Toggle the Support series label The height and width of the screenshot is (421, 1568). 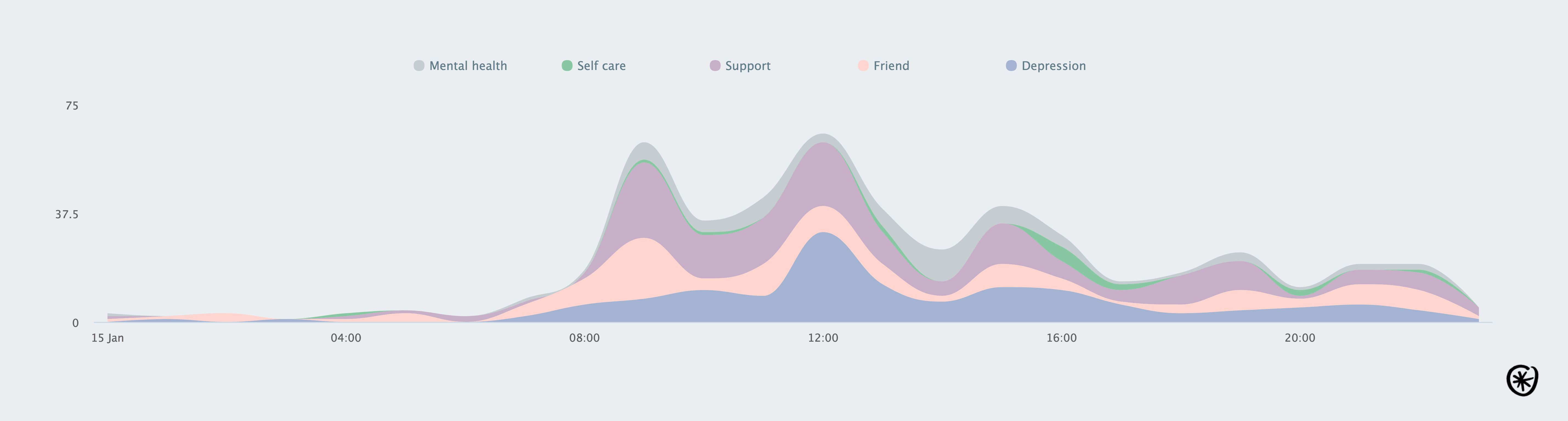click(x=748, y=66)
